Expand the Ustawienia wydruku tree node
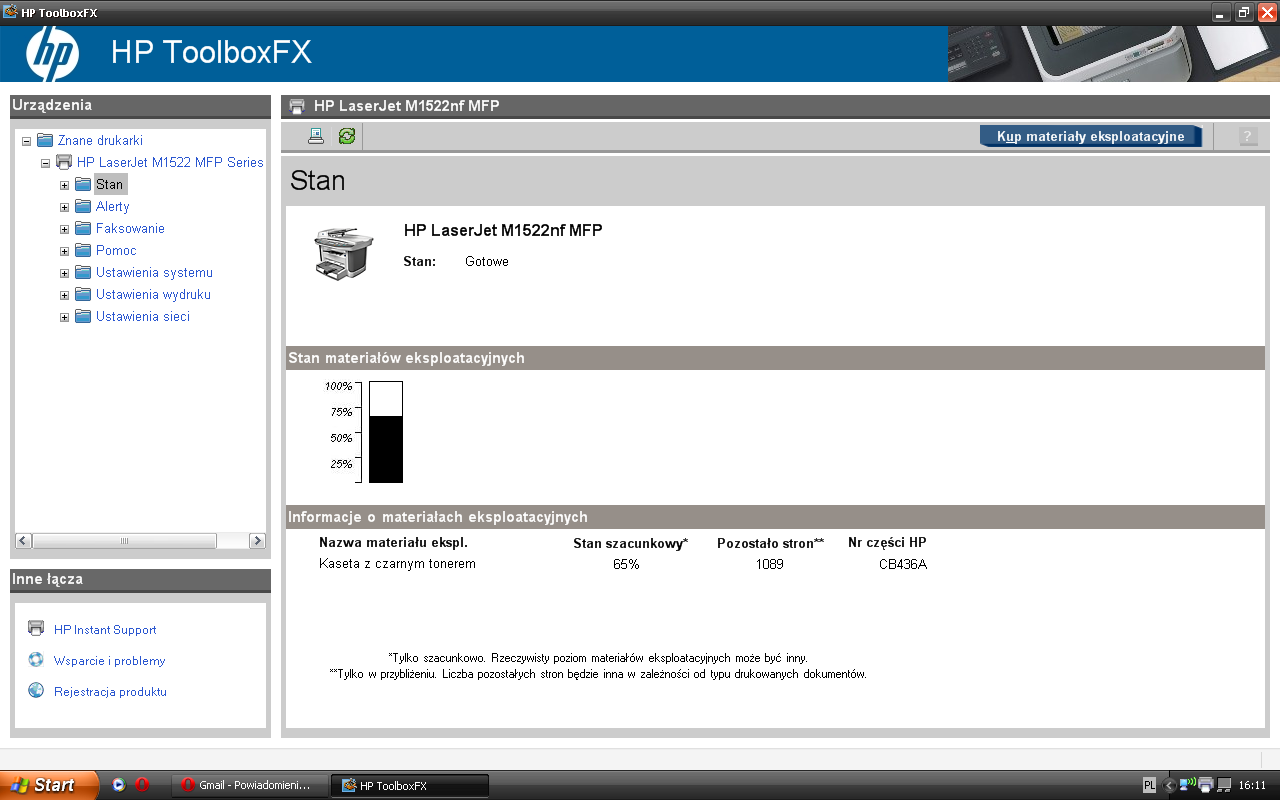Viewport: 1280px width, 800px height. (x=64, y=295)
